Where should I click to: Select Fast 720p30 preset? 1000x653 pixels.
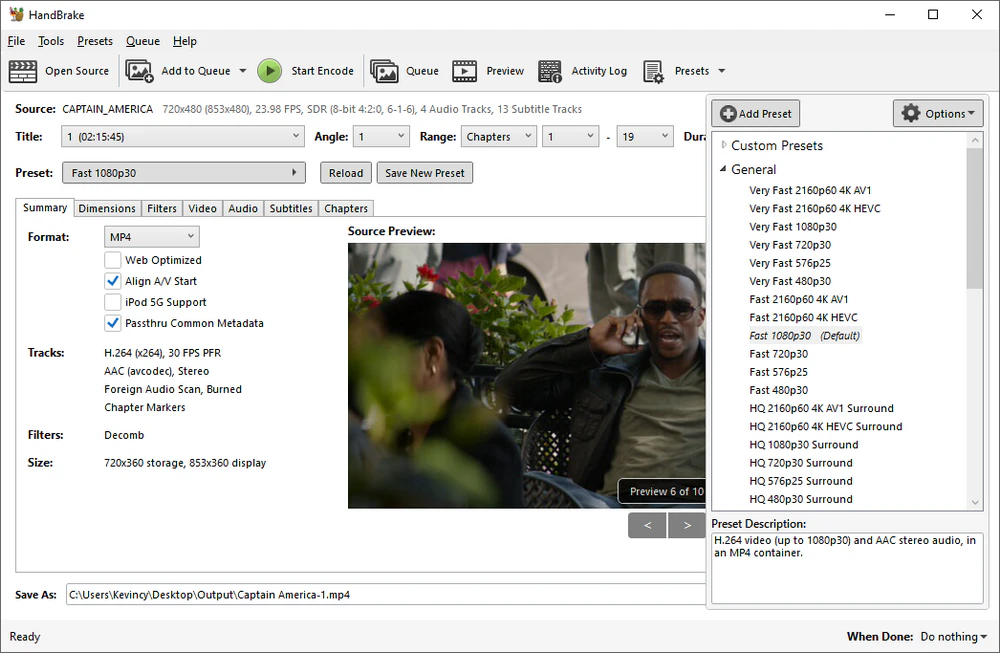pyautogui.click(x=779, y=354)
